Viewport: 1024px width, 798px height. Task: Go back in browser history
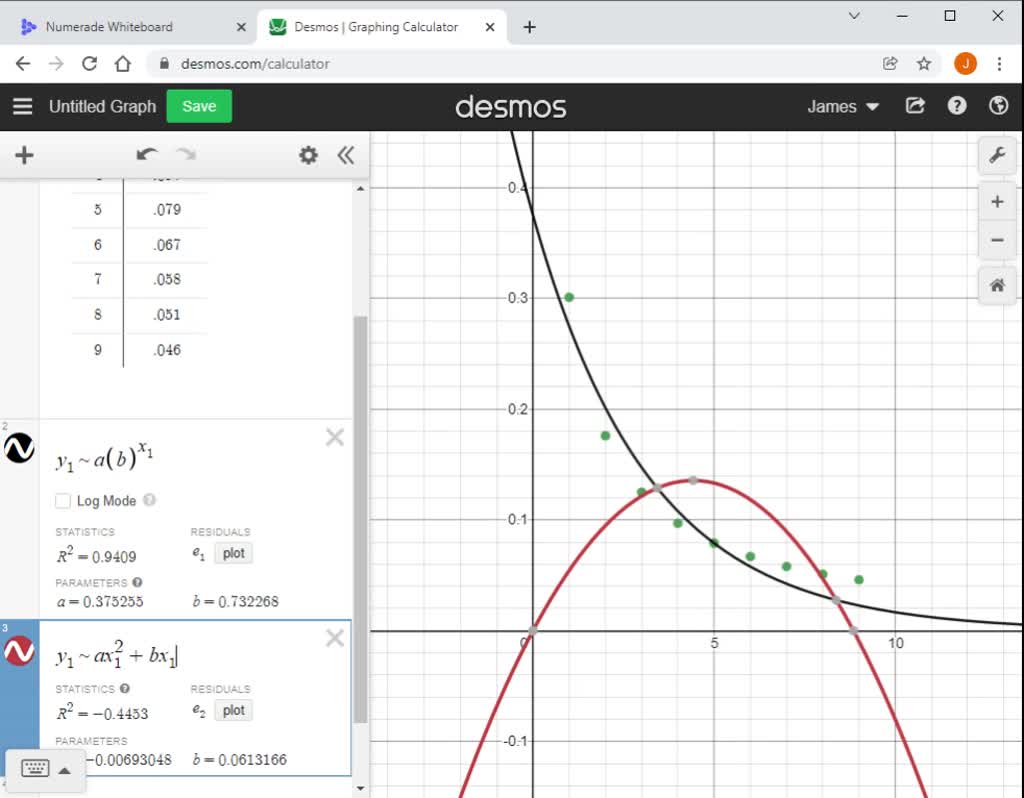click(23, 63)
